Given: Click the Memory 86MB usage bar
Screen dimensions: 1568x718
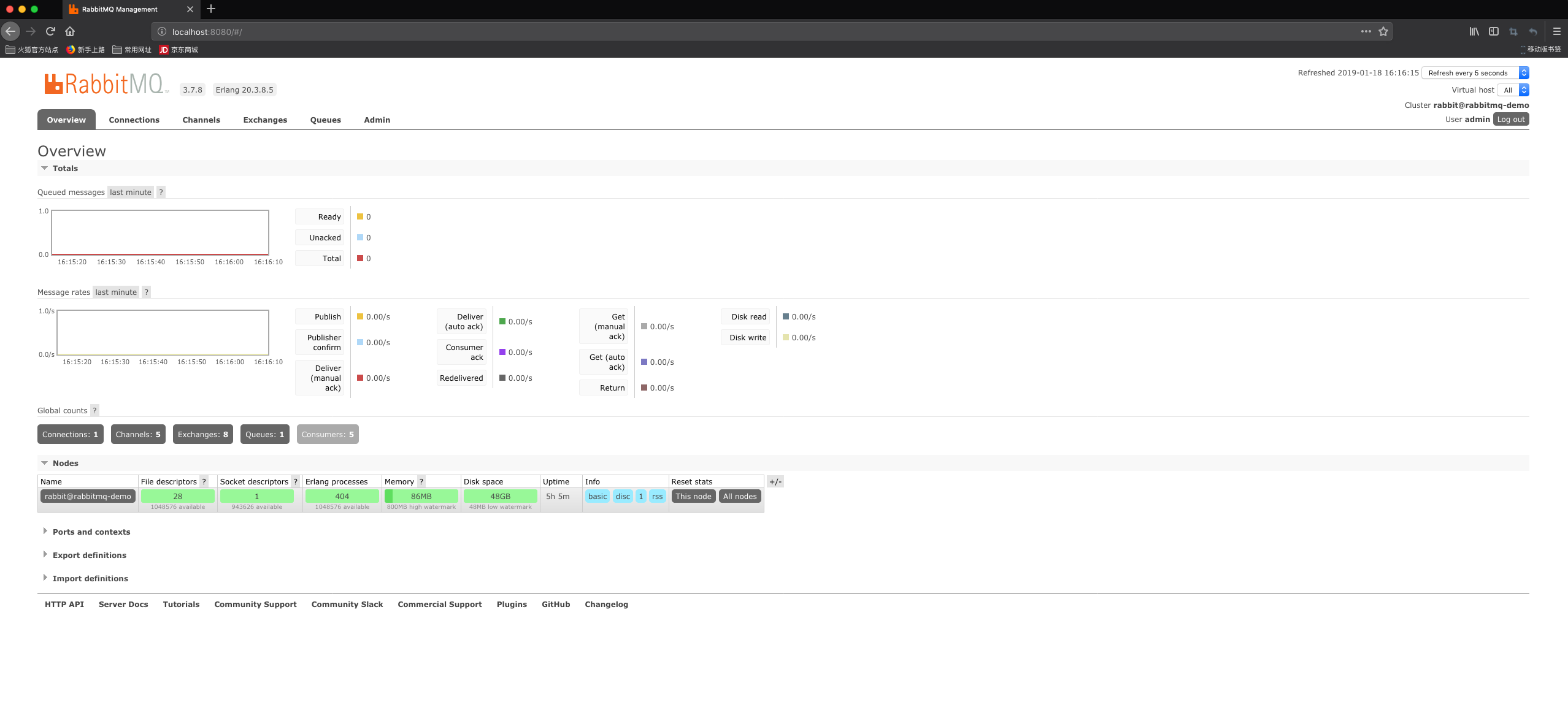Looking at the screenshot, I should pos(421,496).
